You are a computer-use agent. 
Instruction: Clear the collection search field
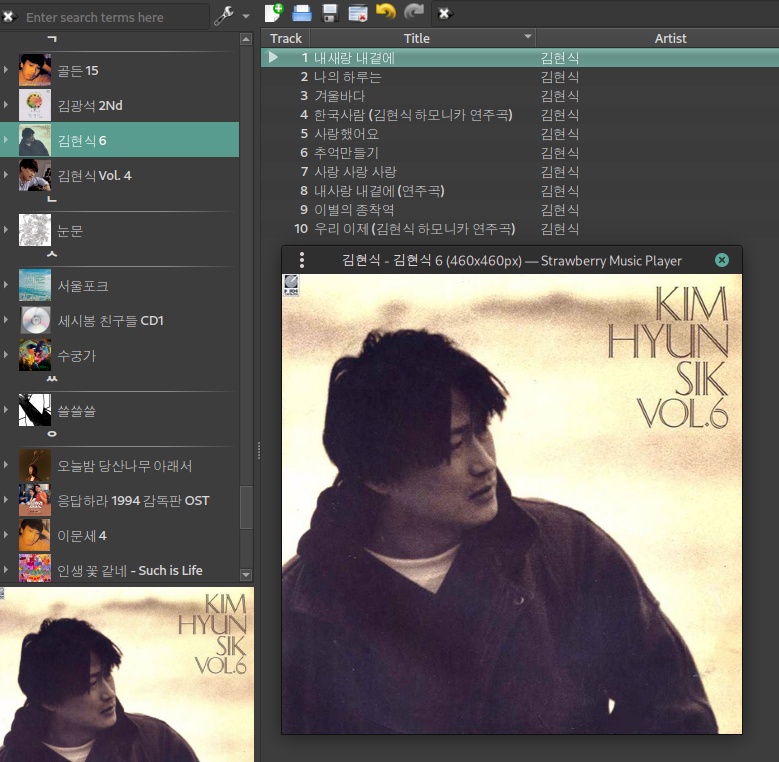[8, 17]
